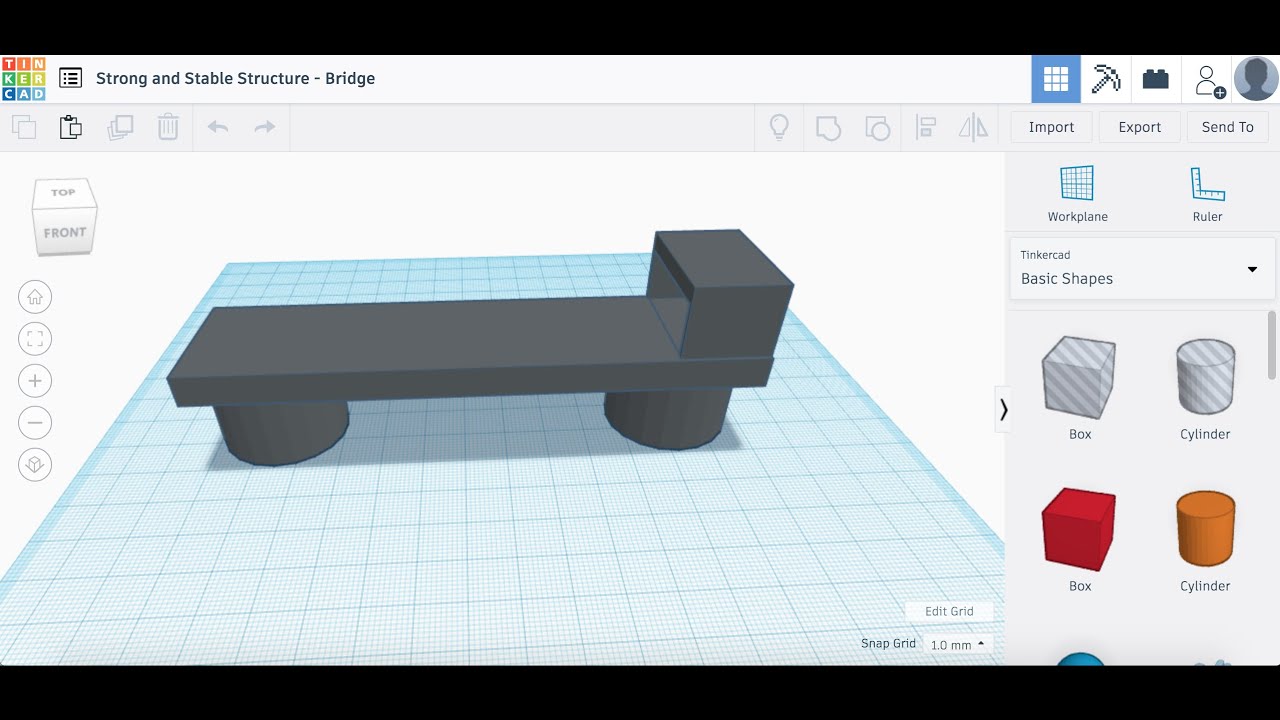The width and height of the screenshot is (1280, 720).
Task: Toggle orthographic perspective view
Action: click(35, 465)
